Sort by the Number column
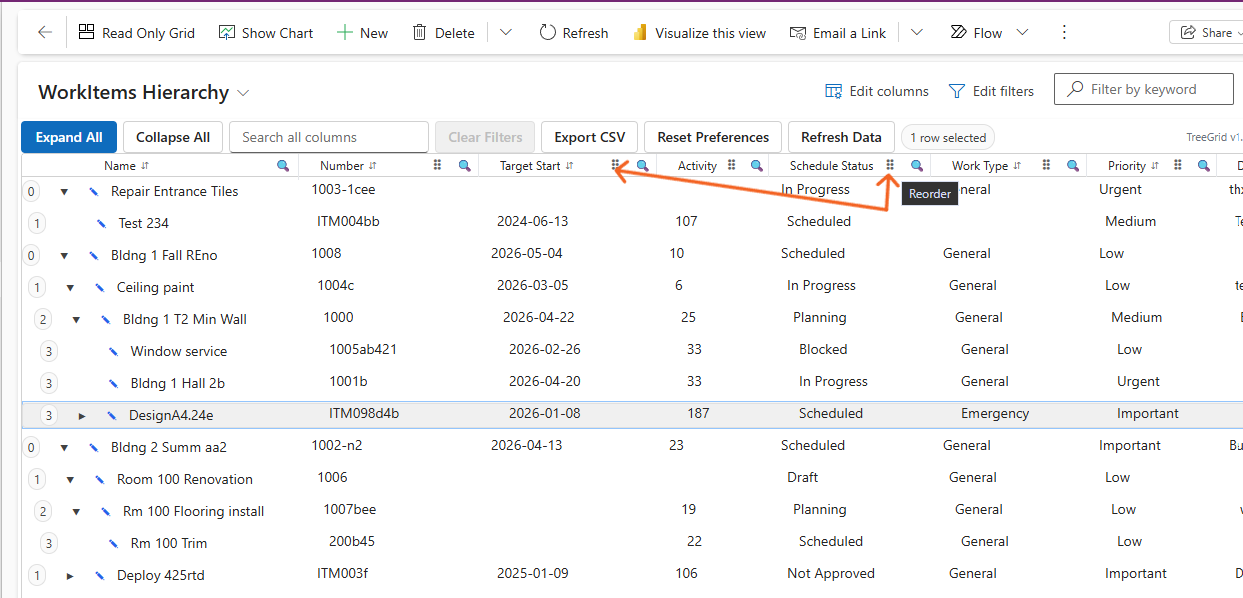1243x598 pixels. tap(348, 166)
